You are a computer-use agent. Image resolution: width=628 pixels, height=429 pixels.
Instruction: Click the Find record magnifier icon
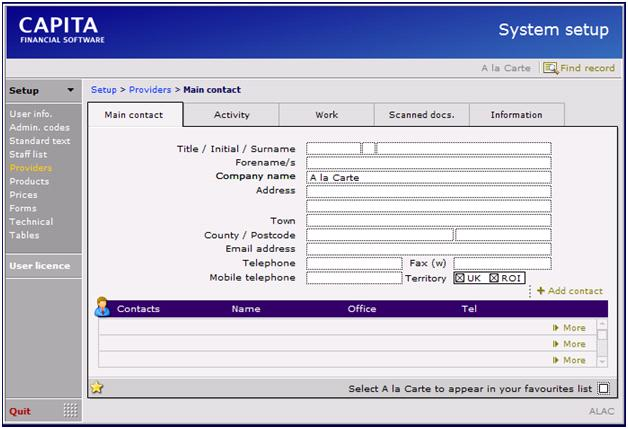550,68
